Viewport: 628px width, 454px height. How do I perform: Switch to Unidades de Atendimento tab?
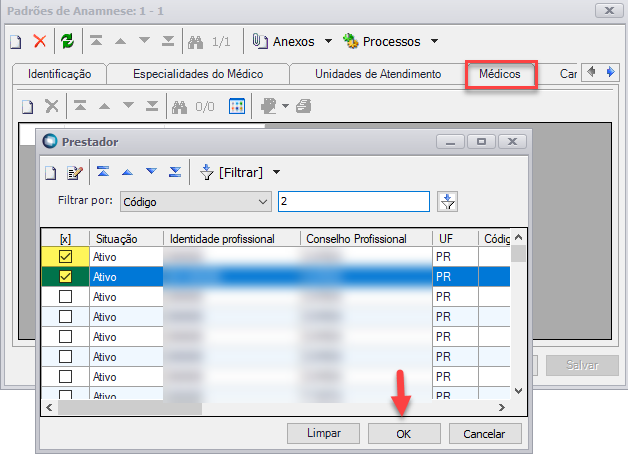[378, 74]
